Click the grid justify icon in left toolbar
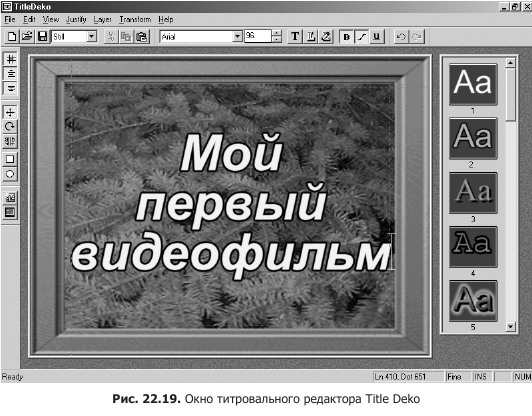 click(11, 59)
